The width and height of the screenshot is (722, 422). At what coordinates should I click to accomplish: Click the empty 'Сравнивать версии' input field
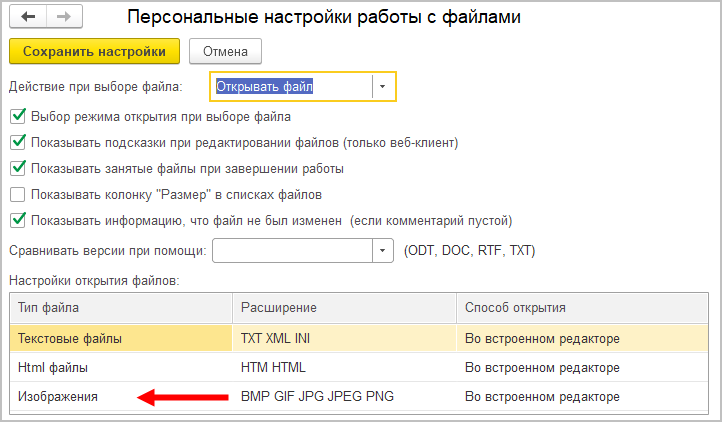pos(292,250)
